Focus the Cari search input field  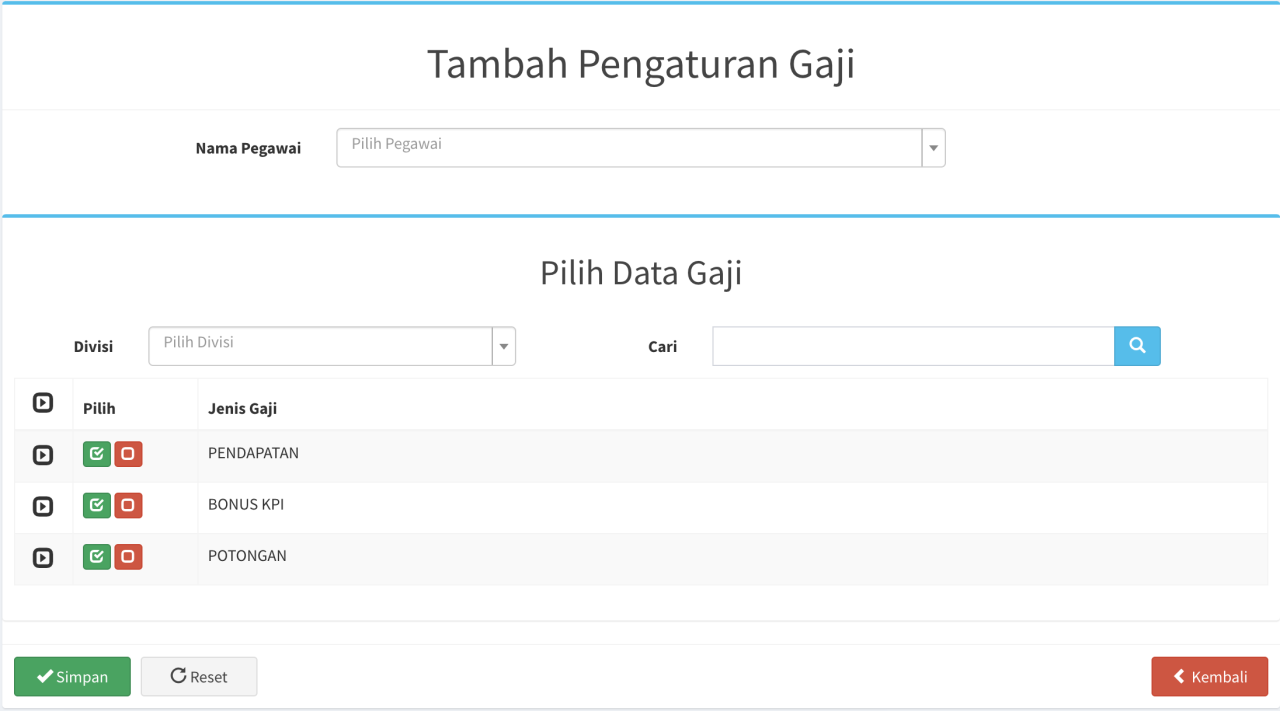(x=912, y=346)
